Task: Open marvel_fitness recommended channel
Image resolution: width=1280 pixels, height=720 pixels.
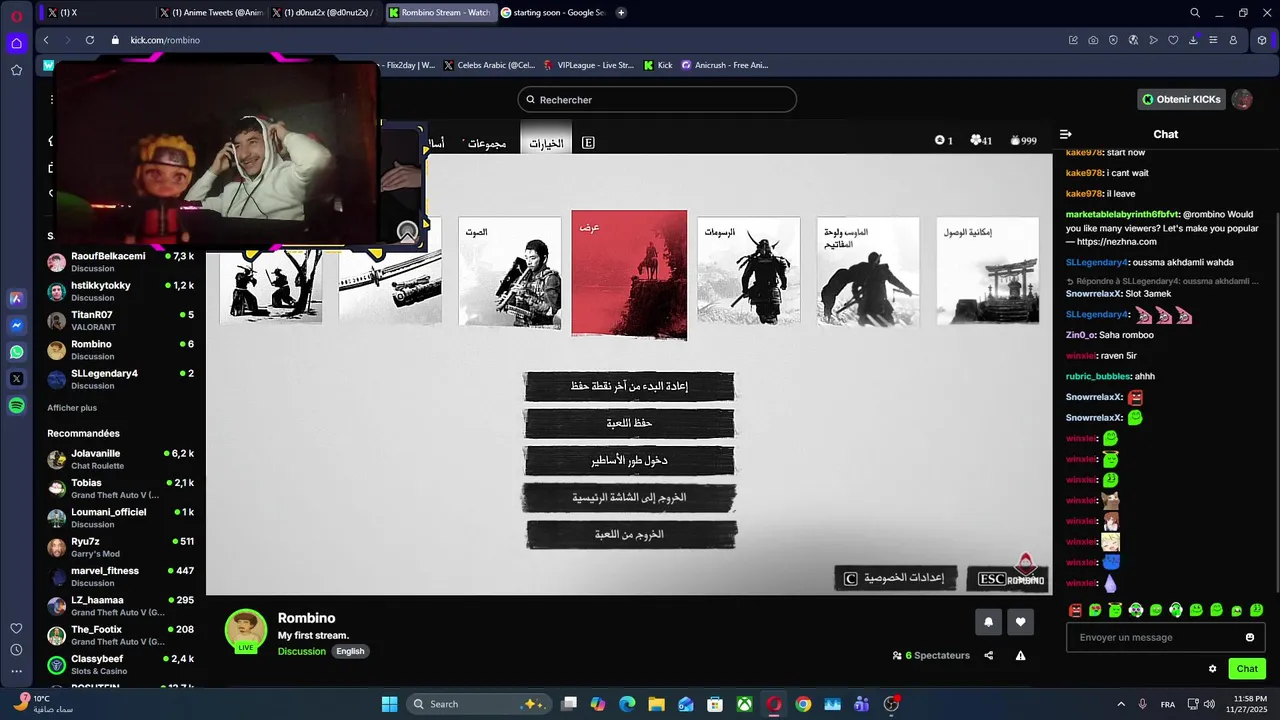Action: point(120,576)
